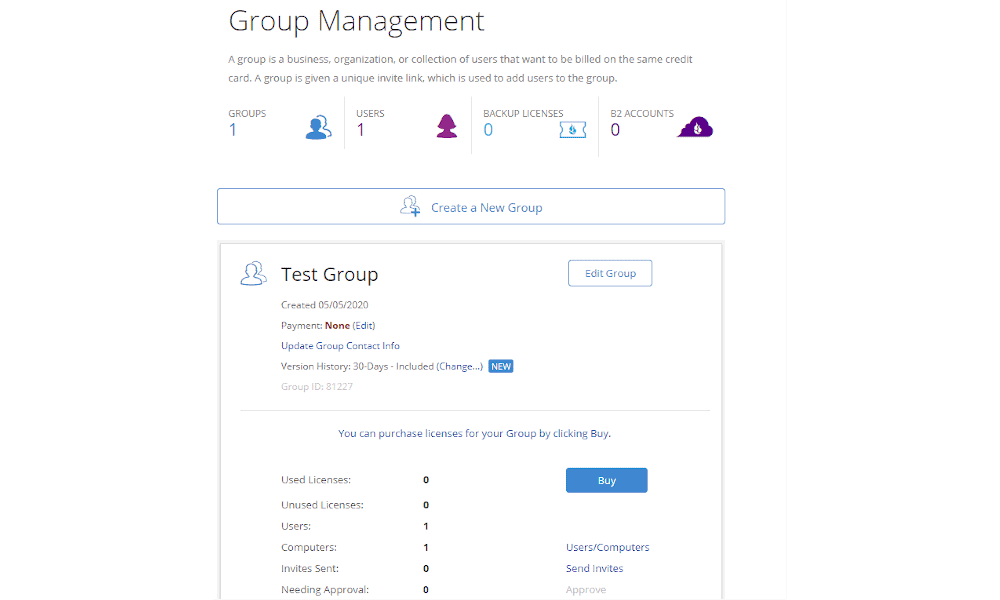Click the GROUPS stat label

click(x=247, y=113)
